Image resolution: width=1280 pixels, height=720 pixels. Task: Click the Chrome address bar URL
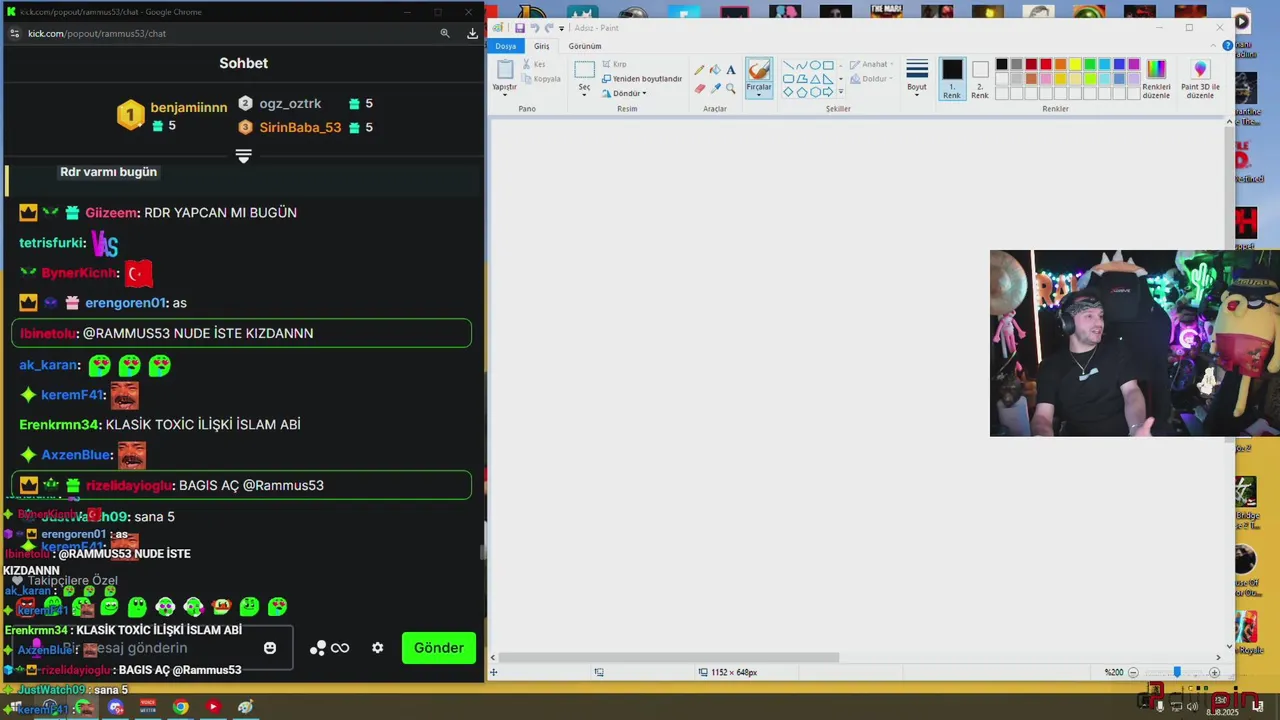pos(97,33)
